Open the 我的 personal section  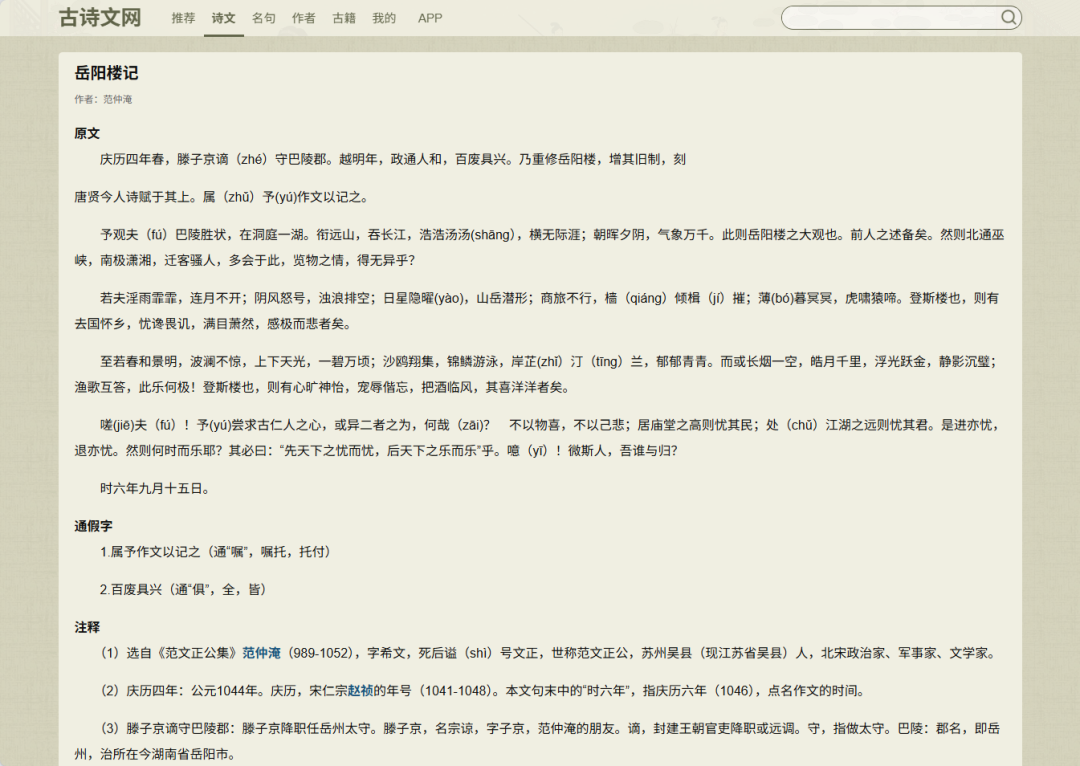384,17
